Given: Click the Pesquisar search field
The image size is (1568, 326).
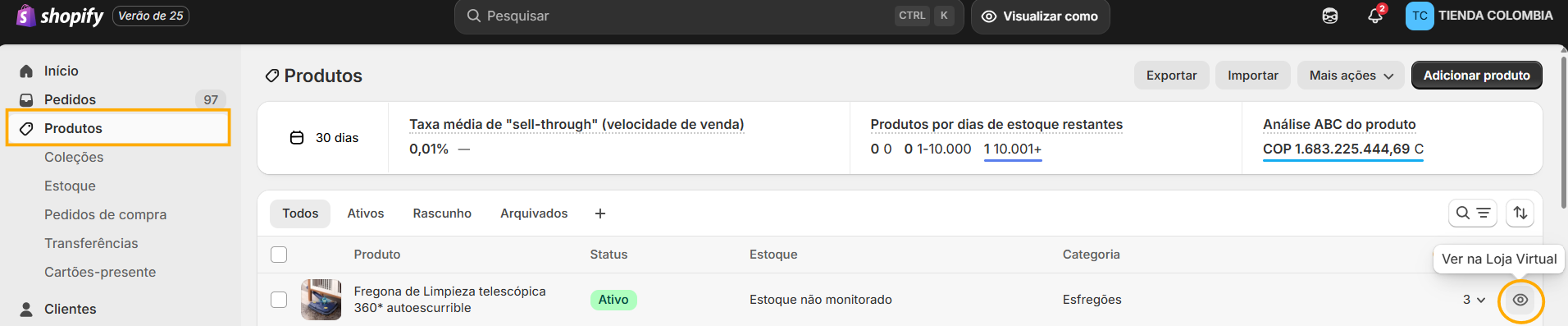Looking at the screenshot, I should (709, 16).
